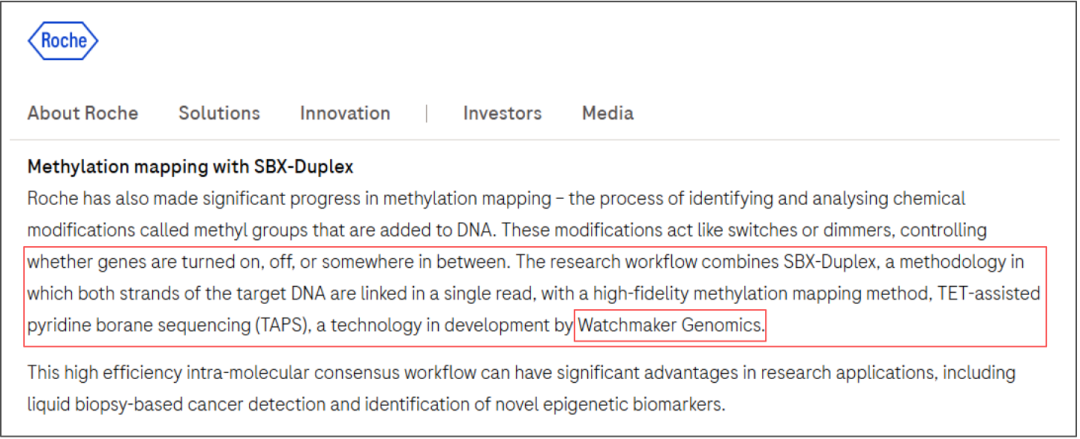Select Innovation in the navigation bar

(x=345, y=113)
